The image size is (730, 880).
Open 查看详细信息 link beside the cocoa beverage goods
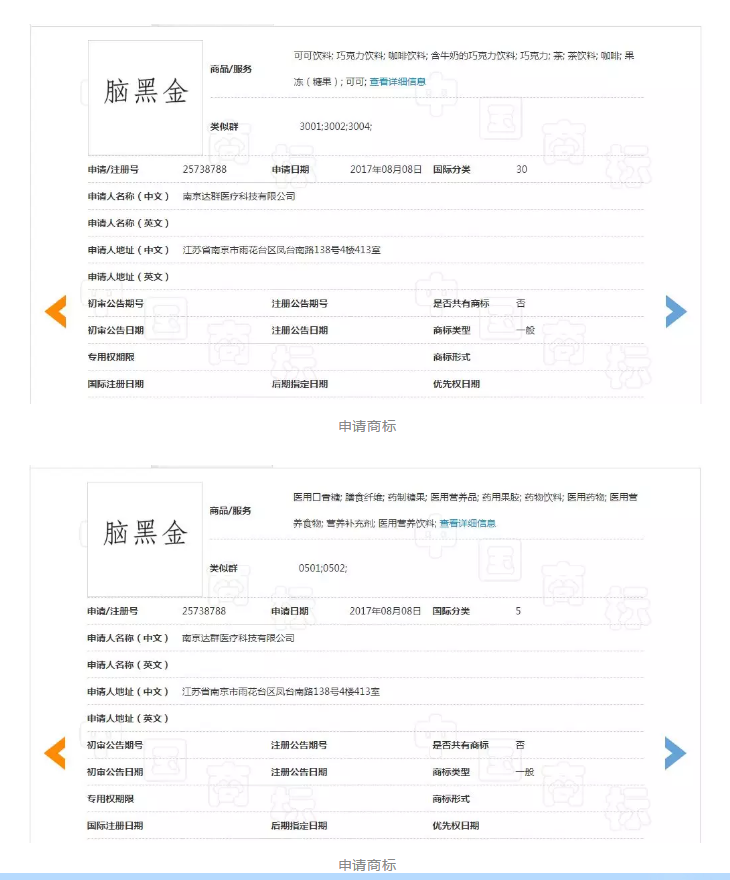click(397, 81)
